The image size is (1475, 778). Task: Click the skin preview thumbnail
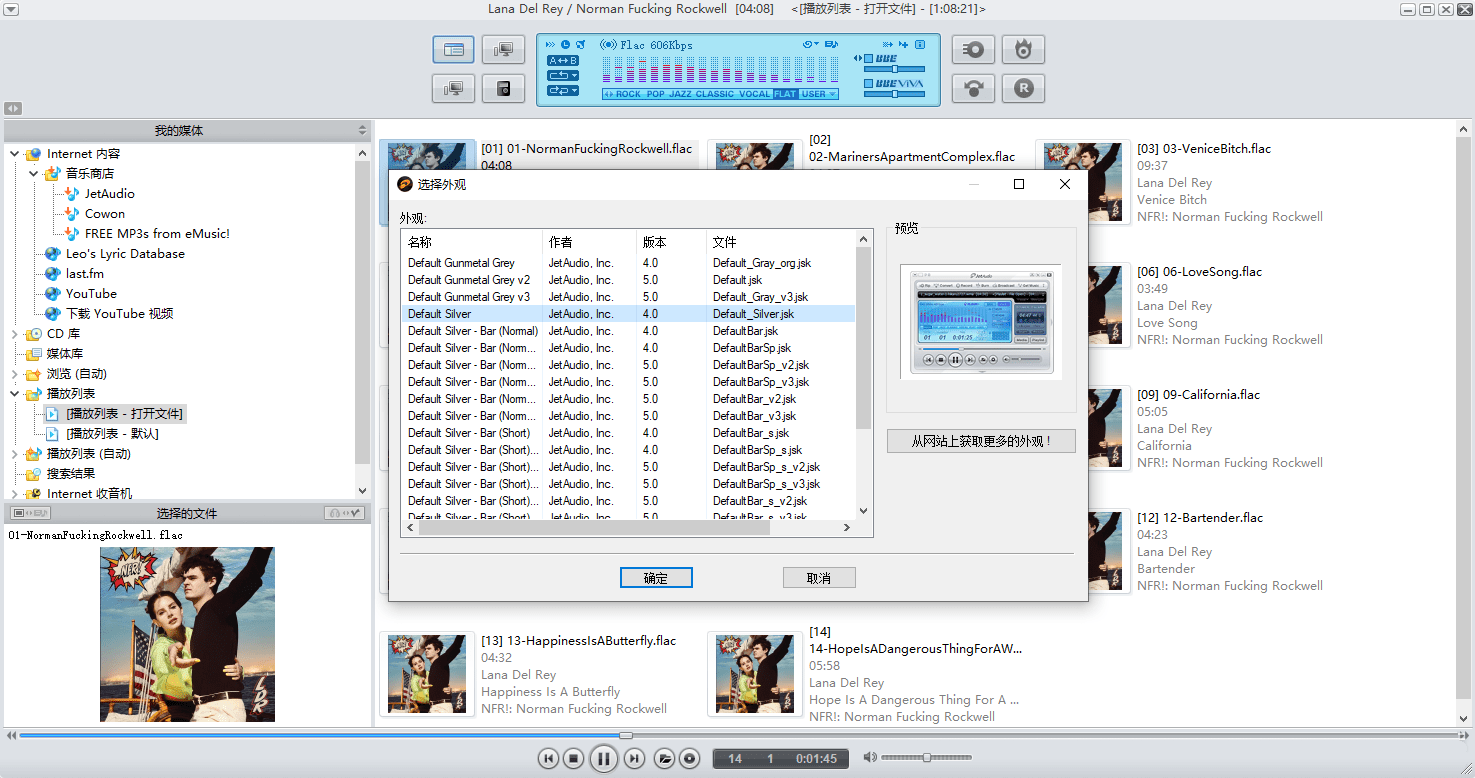point(980,322)
